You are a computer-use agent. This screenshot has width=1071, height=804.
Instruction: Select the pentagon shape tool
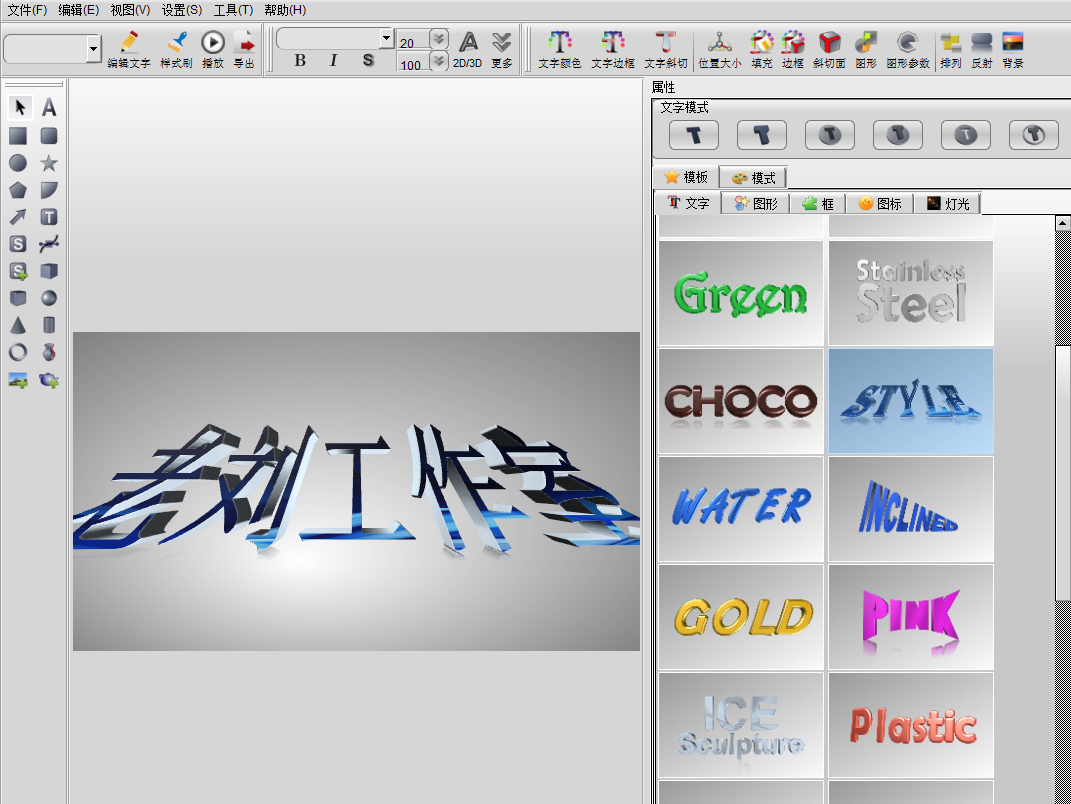(18, 190)
